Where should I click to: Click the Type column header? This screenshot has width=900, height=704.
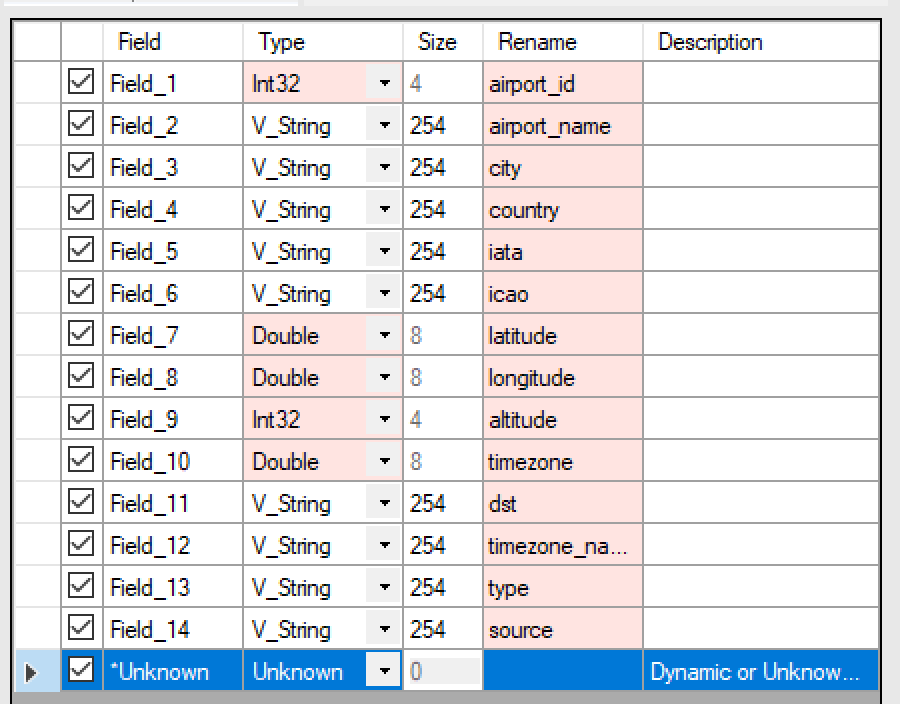click(x=323, y=41)
